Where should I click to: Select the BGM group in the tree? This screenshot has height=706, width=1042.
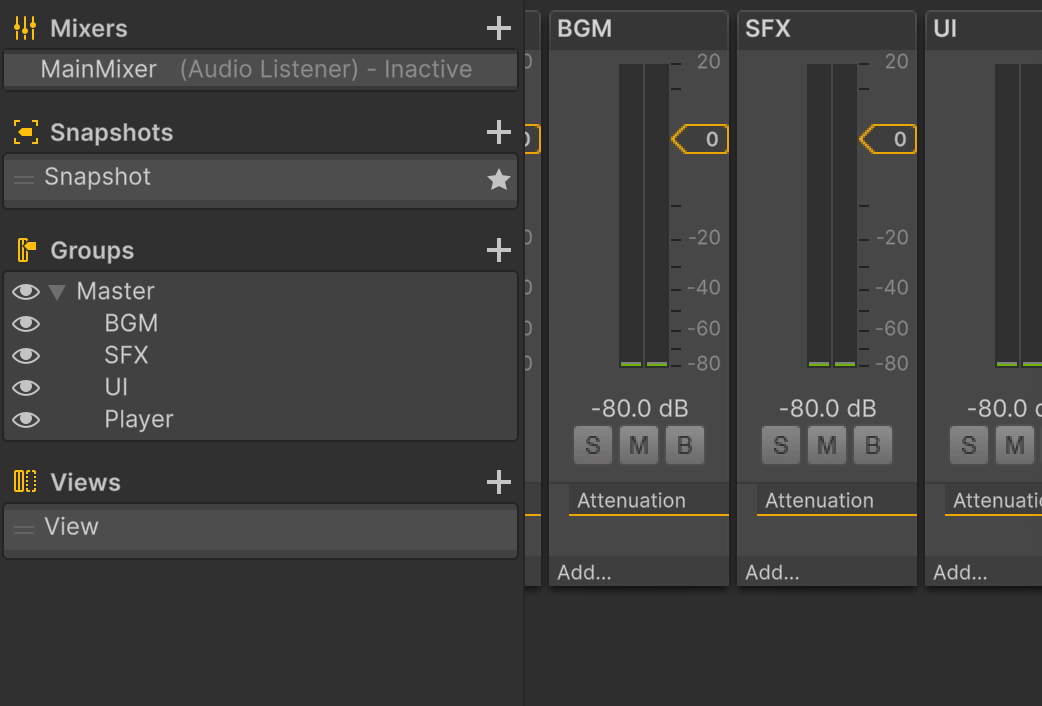click(x=131, y=323)
